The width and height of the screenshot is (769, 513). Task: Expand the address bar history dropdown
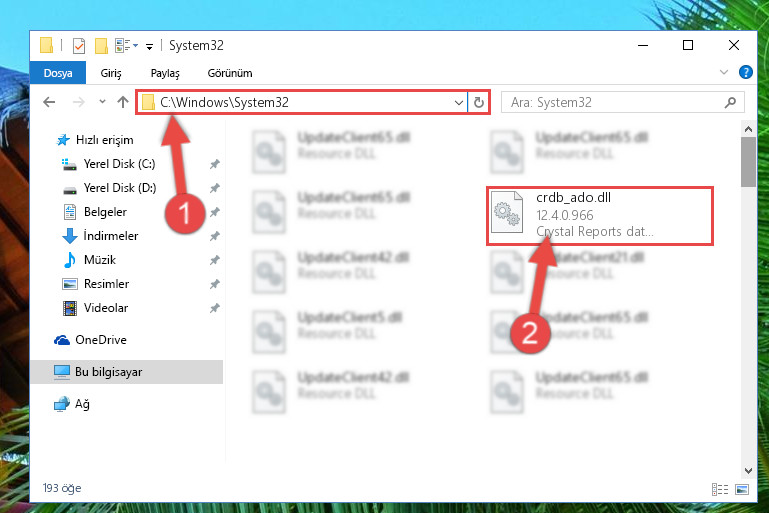[x=459, y=103]
